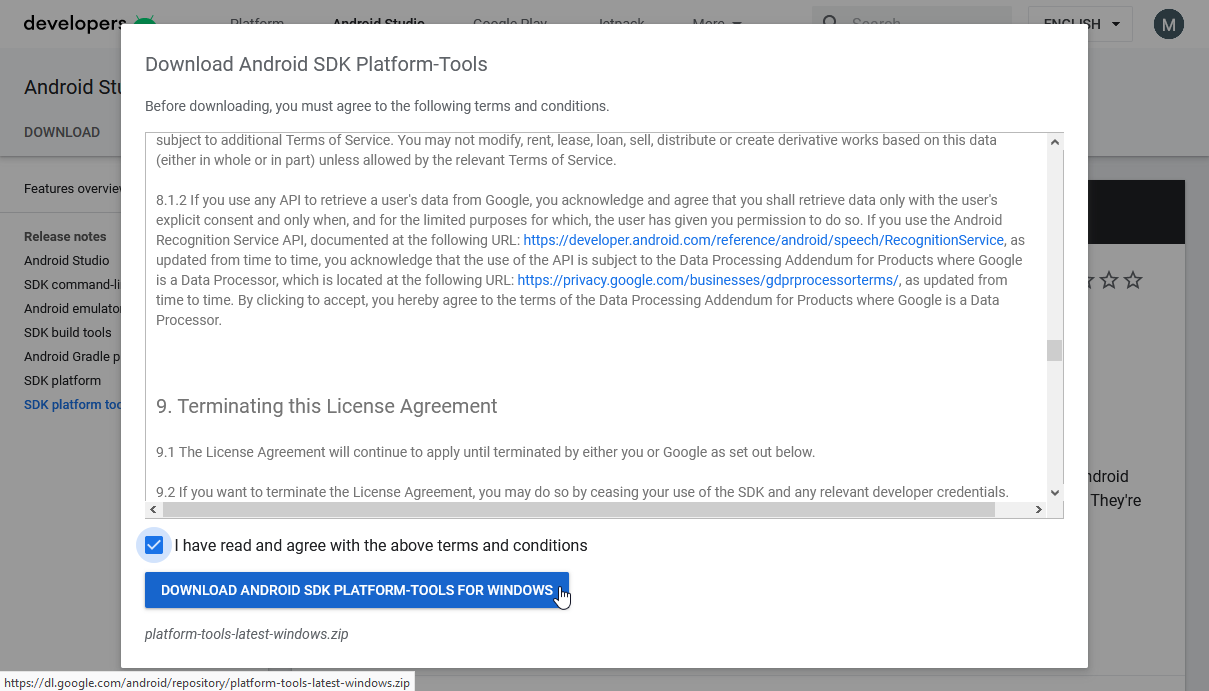The image size is (1209, 691).
Task: Open the ENGLISH language dropdown
Action: (1081, 24)
